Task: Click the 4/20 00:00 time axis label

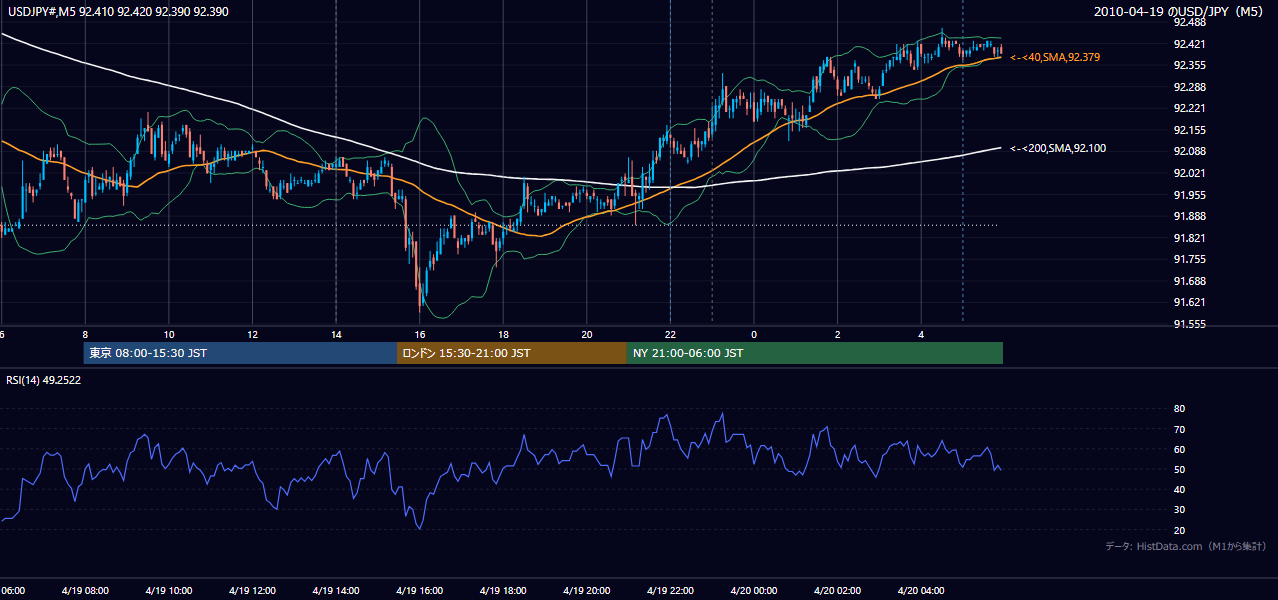Action: click(753, 590)
